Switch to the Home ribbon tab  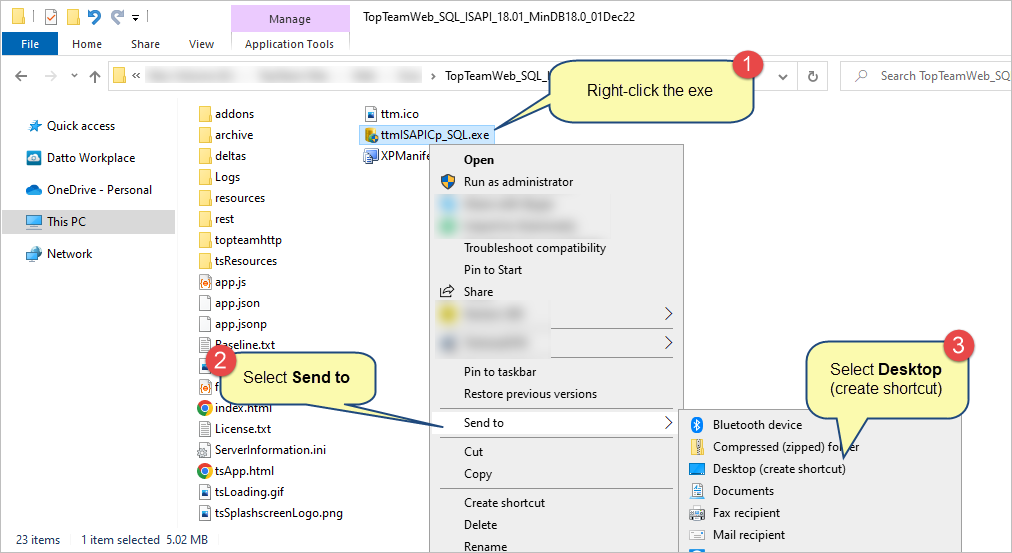86,44
